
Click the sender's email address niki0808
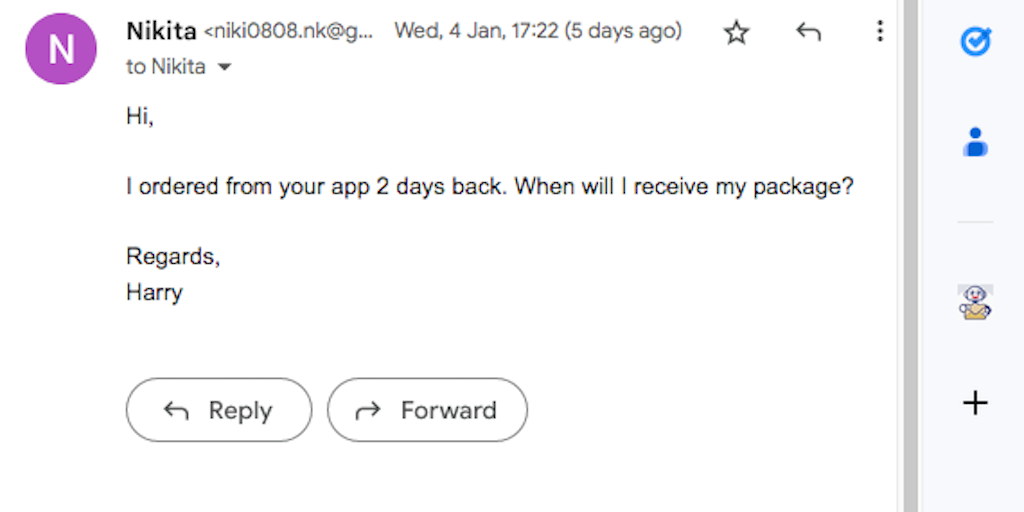pos(289,32)
